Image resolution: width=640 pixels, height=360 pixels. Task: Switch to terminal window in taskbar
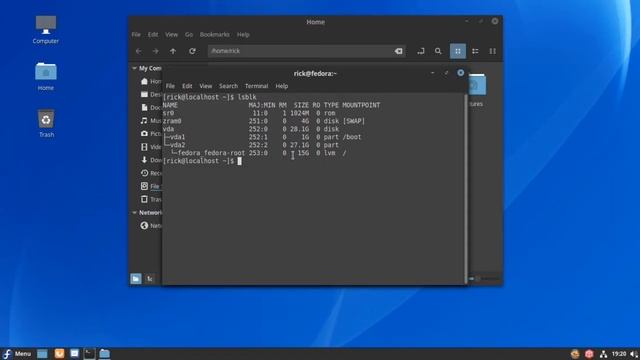[89, 353]
